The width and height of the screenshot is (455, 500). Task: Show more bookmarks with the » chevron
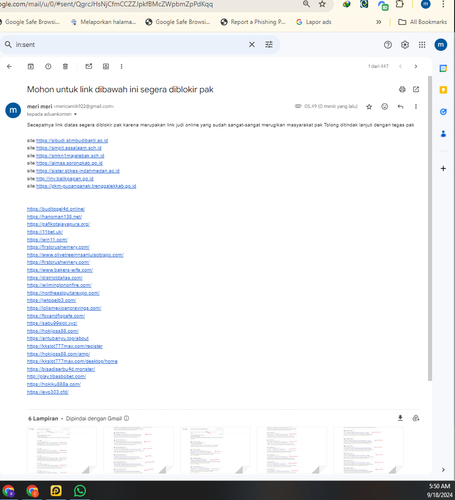coord(379,22)
